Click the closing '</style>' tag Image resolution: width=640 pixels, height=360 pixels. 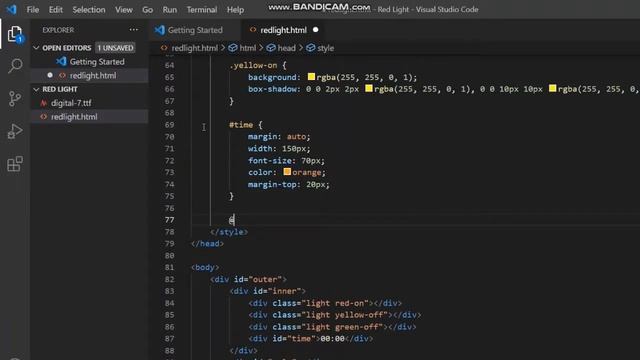[229, 232]
